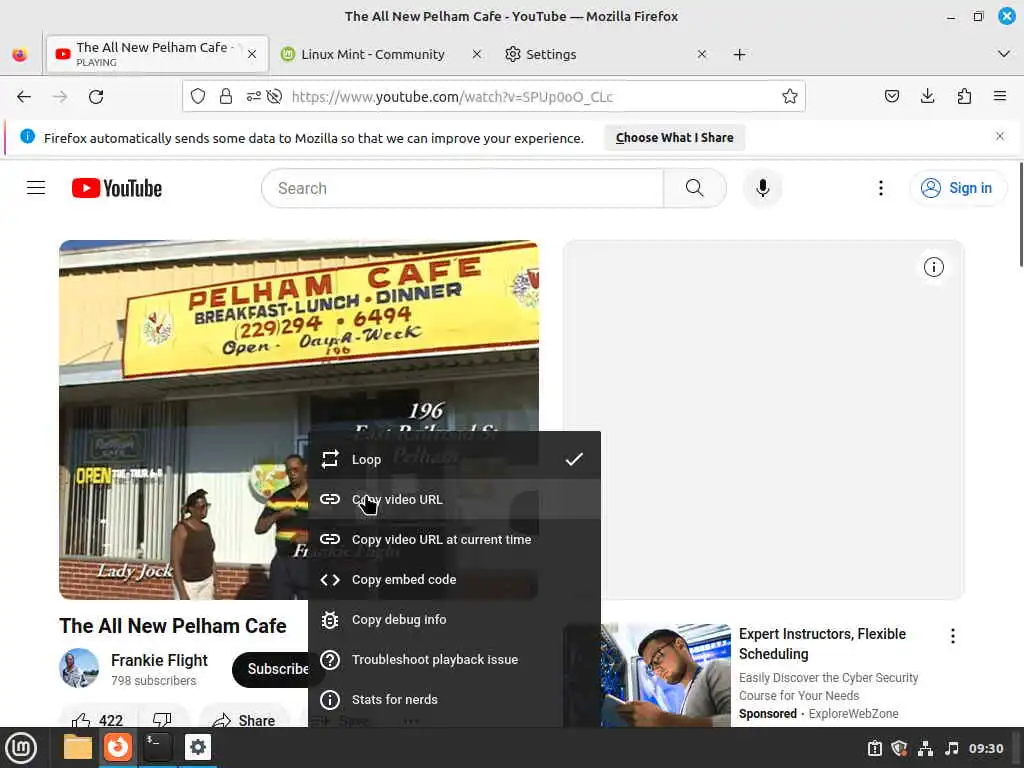Open ad info circle icon
This screenshot has width=1024, height=768.
coord(934,266)
